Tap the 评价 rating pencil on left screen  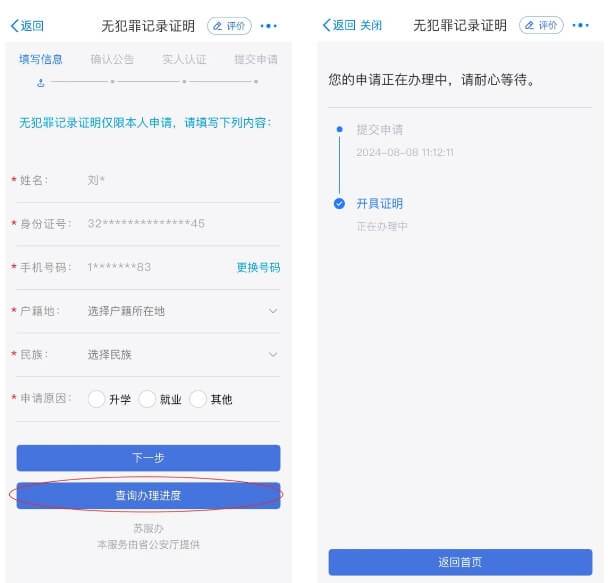[229, 26]
